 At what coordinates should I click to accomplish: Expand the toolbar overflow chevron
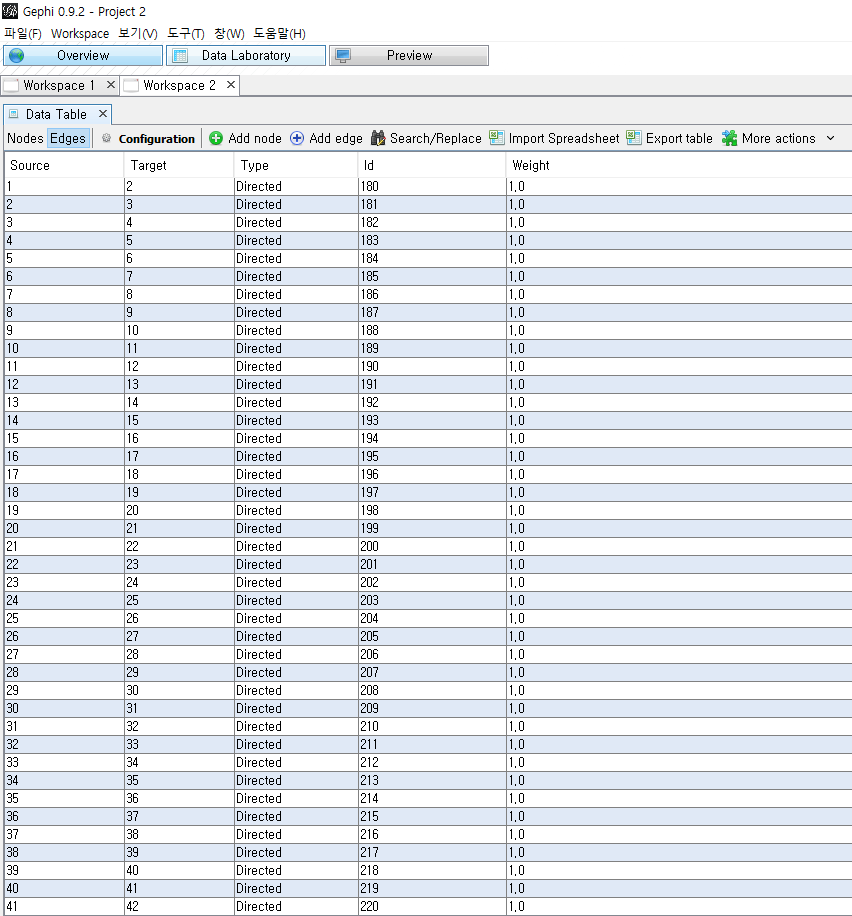[830, 139]
